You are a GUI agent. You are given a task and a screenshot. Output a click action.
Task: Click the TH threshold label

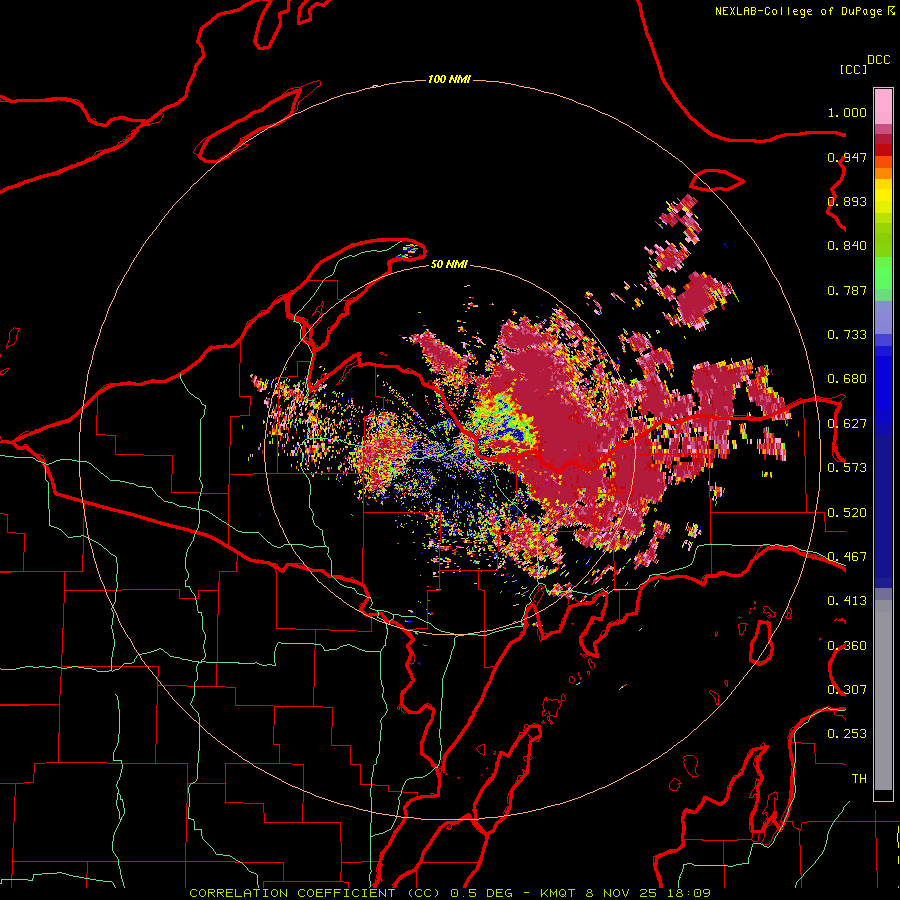click(859, 779)
